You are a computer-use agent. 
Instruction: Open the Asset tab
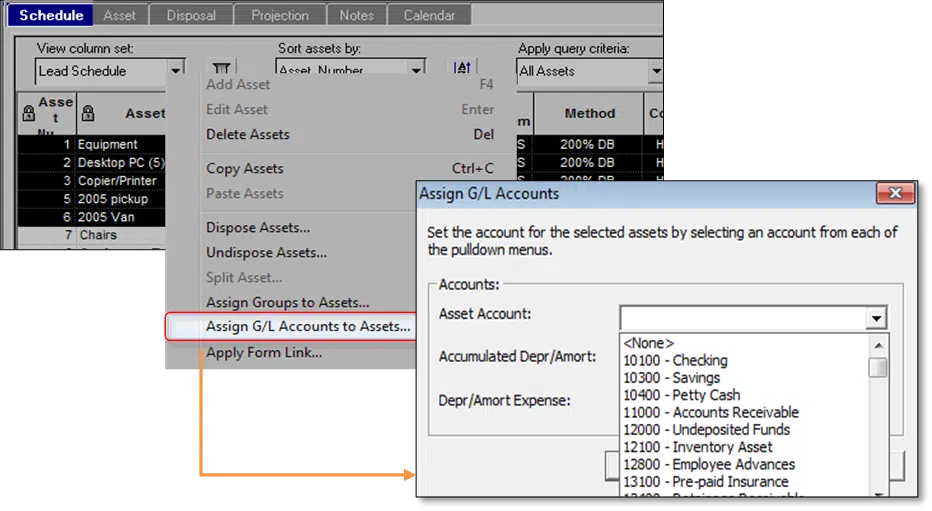tap(119, 15)
